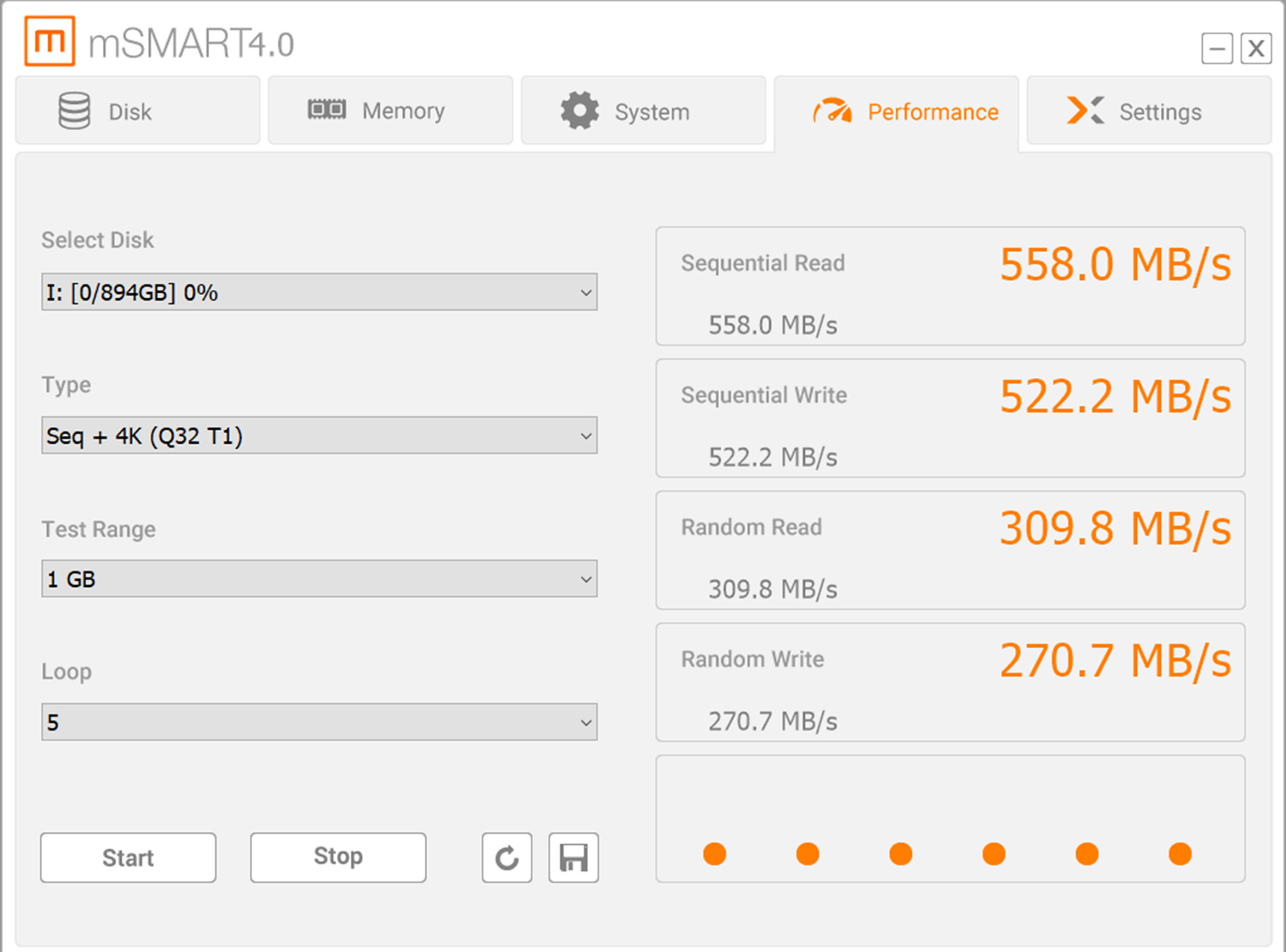
Task: Click the small 270.7 MB/s value below Random Write
Action: (772, 721)
